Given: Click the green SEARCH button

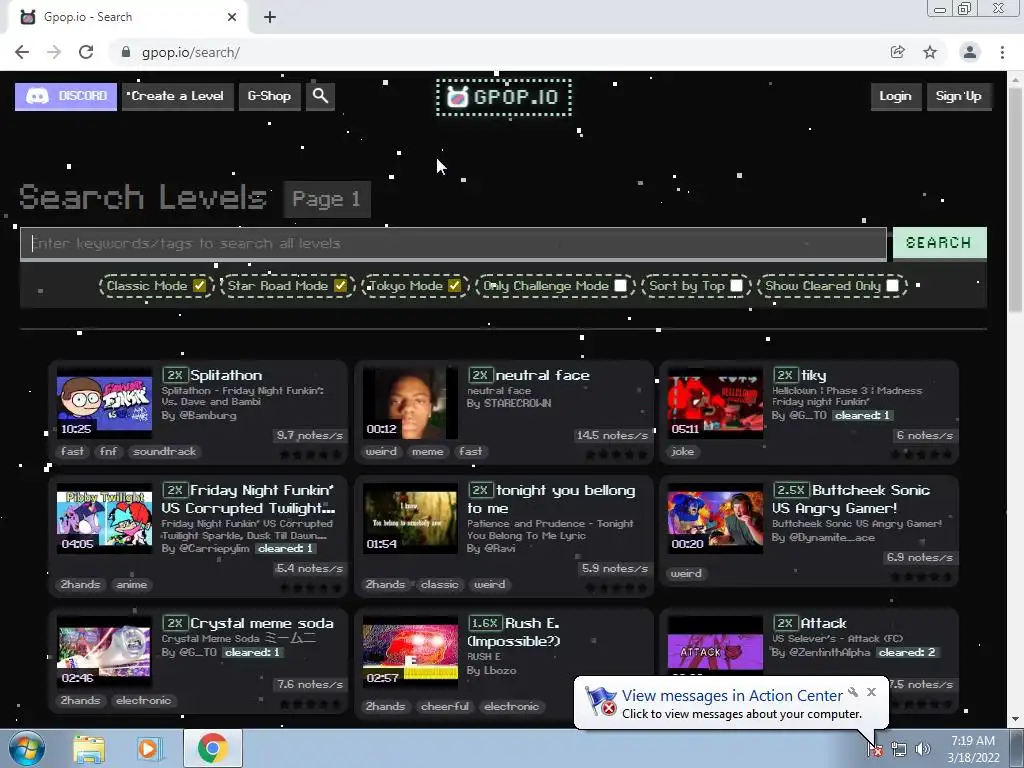Looking at the screenshot, I should pyautogui.click(x=939, y=243).
